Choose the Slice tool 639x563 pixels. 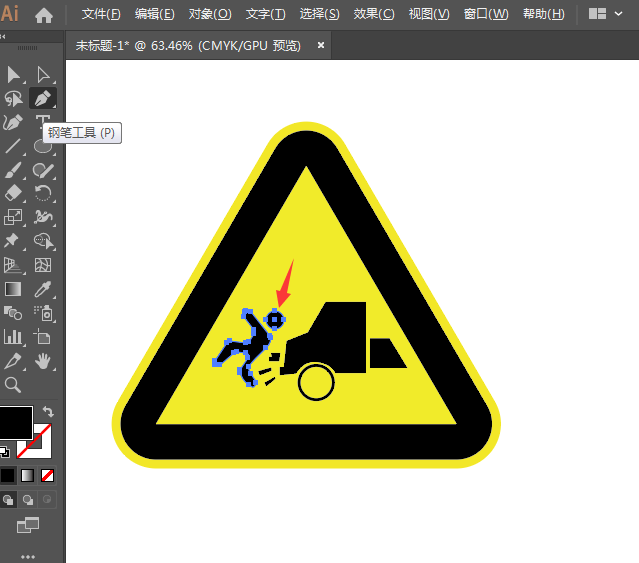tap(12, 361)
